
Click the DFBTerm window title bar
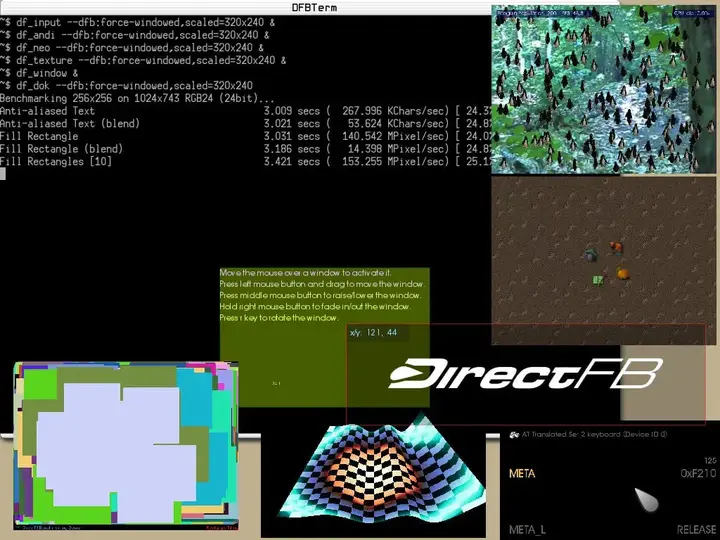pos(309,7)
